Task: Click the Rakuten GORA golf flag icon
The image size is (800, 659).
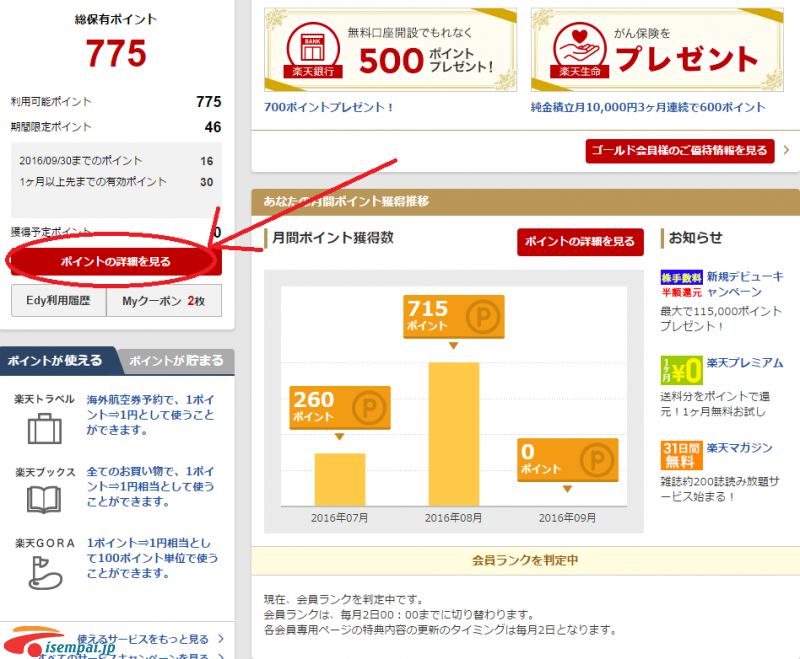Action: [x=45, y=573]
